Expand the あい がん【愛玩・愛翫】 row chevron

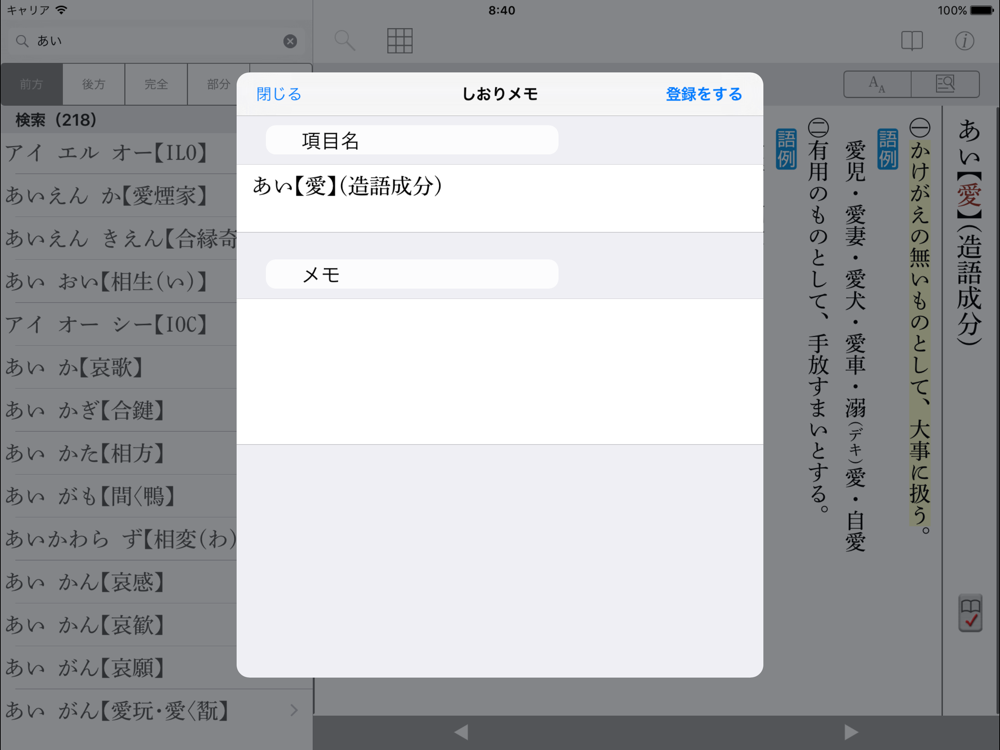(293, 710)
